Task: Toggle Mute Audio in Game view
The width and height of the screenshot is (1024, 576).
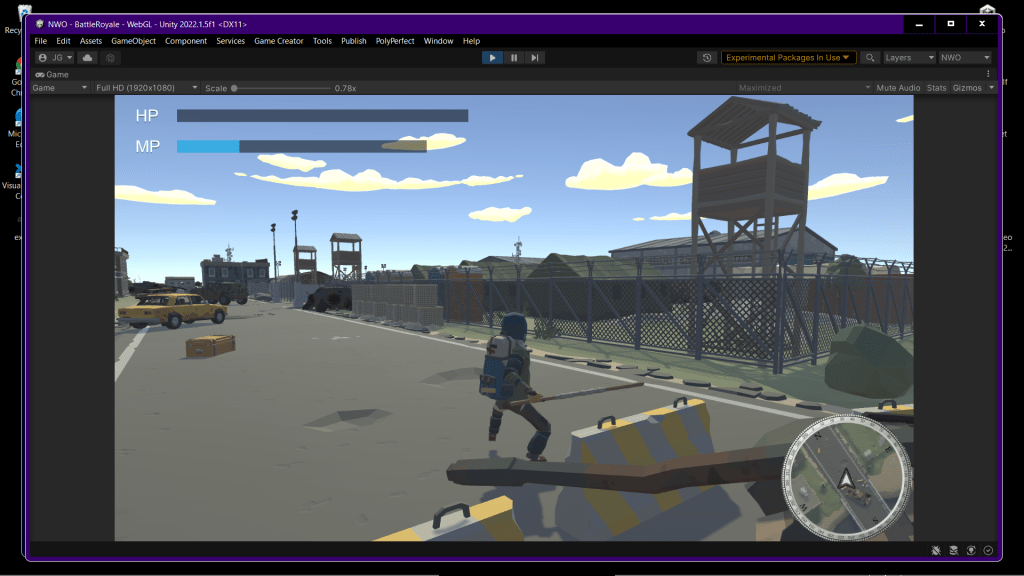Action: (897, 88)
